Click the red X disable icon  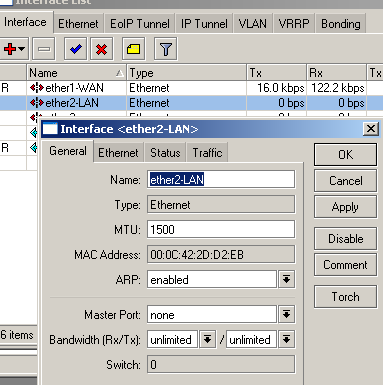(101, 49)
